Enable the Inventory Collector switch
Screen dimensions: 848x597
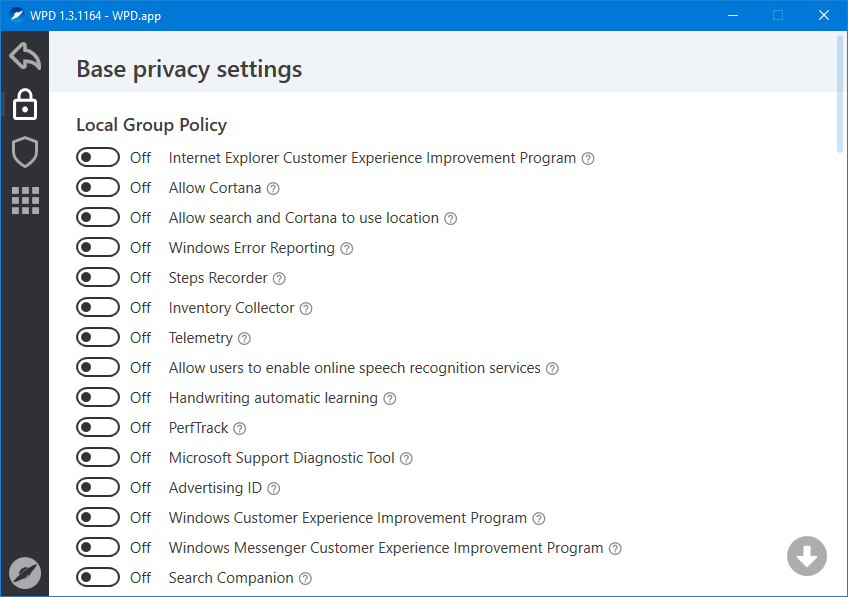98,308
